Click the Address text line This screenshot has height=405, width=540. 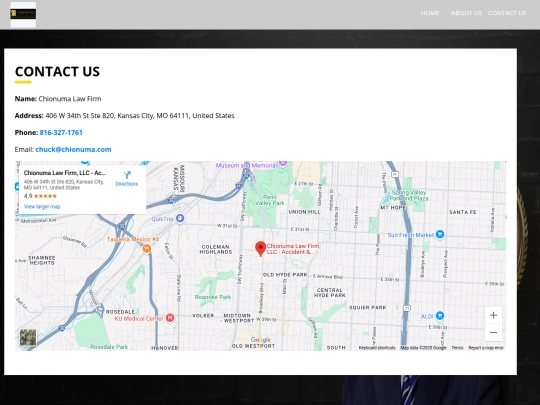point(124,116)
